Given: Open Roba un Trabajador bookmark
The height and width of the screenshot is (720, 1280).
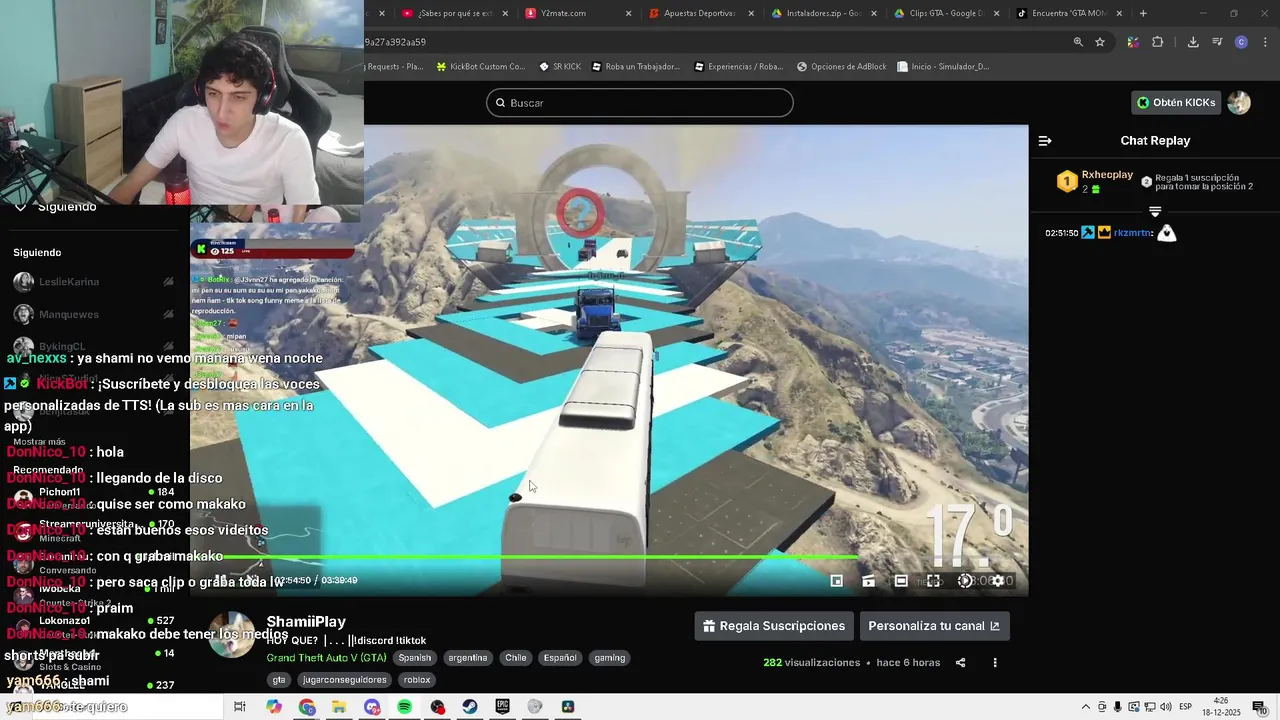Looking at the screenshot, I should pos(636,67).
